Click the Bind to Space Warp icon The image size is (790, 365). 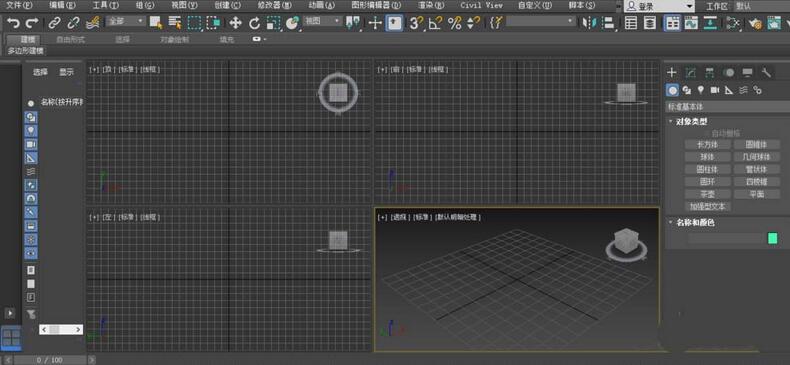point(92,23)
